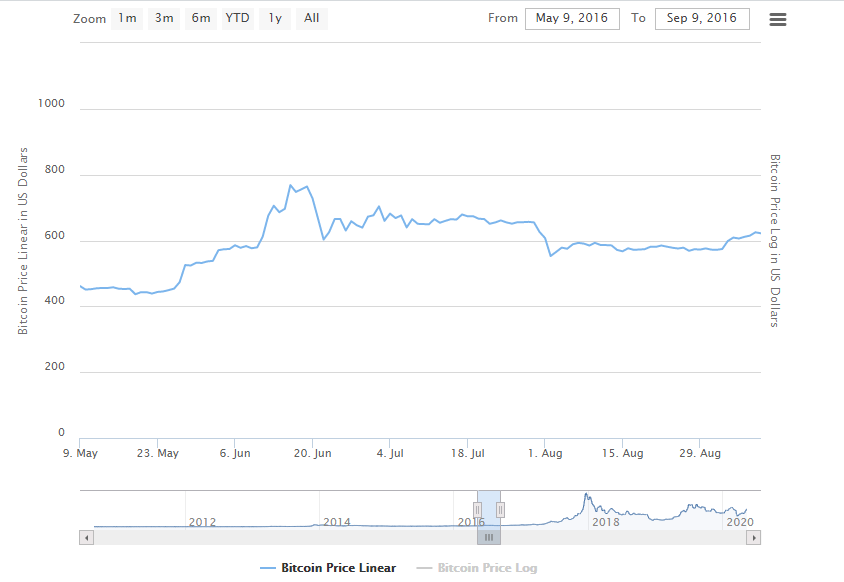Click the Linear legend blue line symbol
844x582 pixels.
click(268, 568)
